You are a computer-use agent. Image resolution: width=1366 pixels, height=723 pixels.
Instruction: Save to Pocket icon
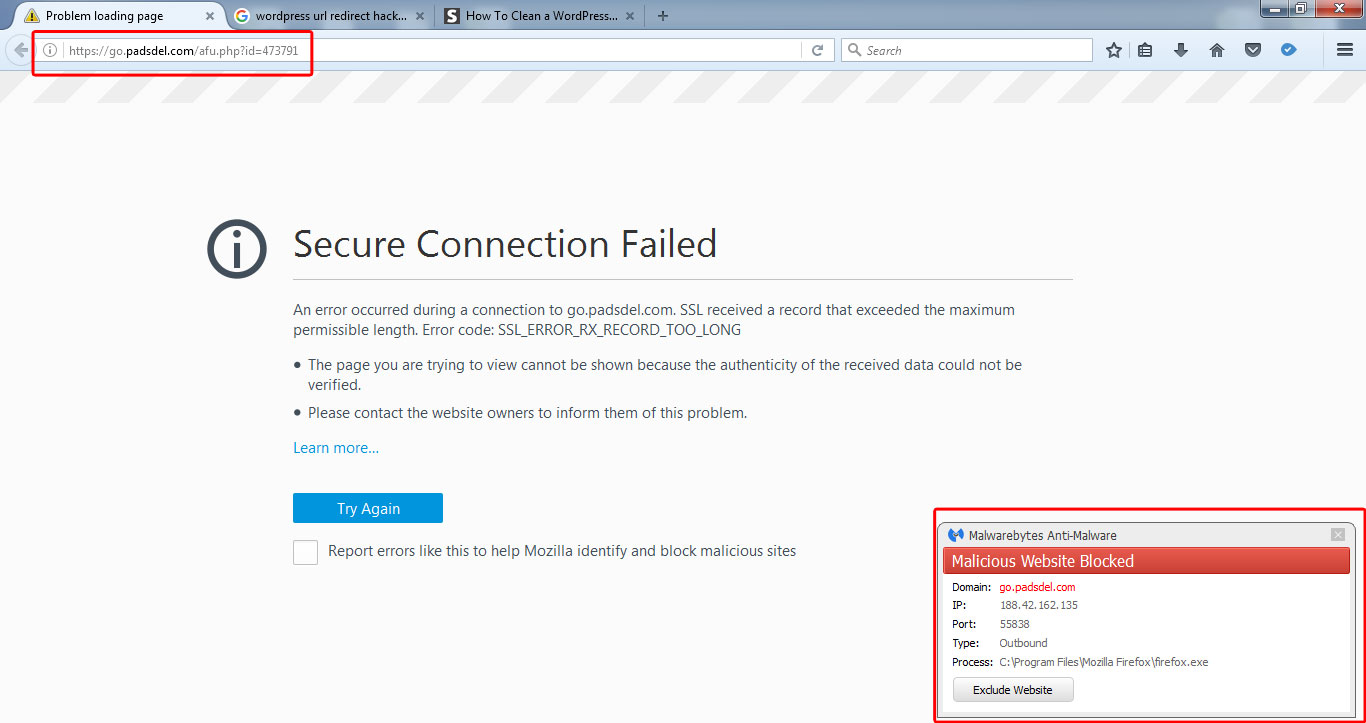tap(1253, 50)
